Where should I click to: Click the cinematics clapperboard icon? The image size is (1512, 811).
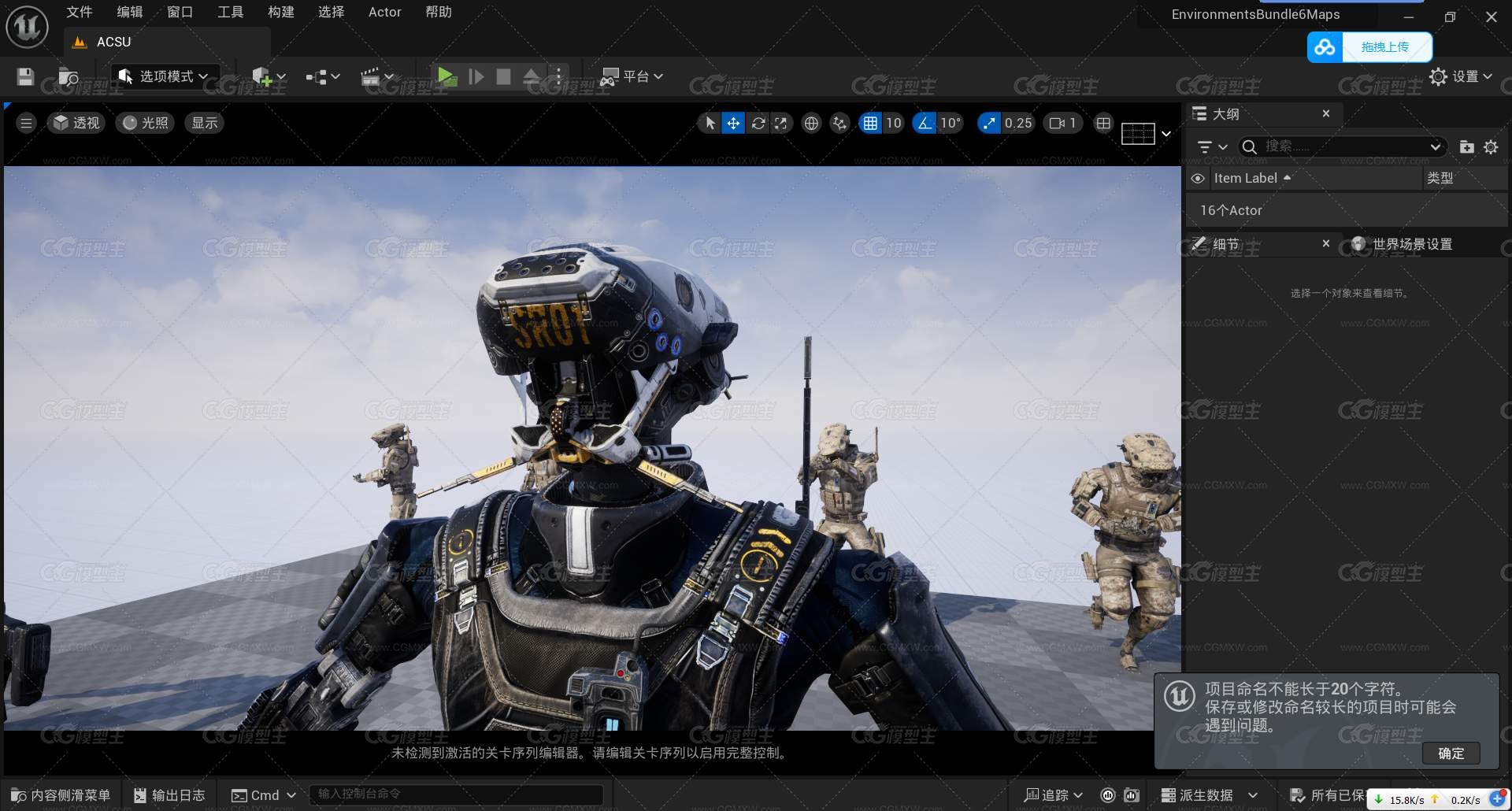pyautogui.click(x=370, y=76)
